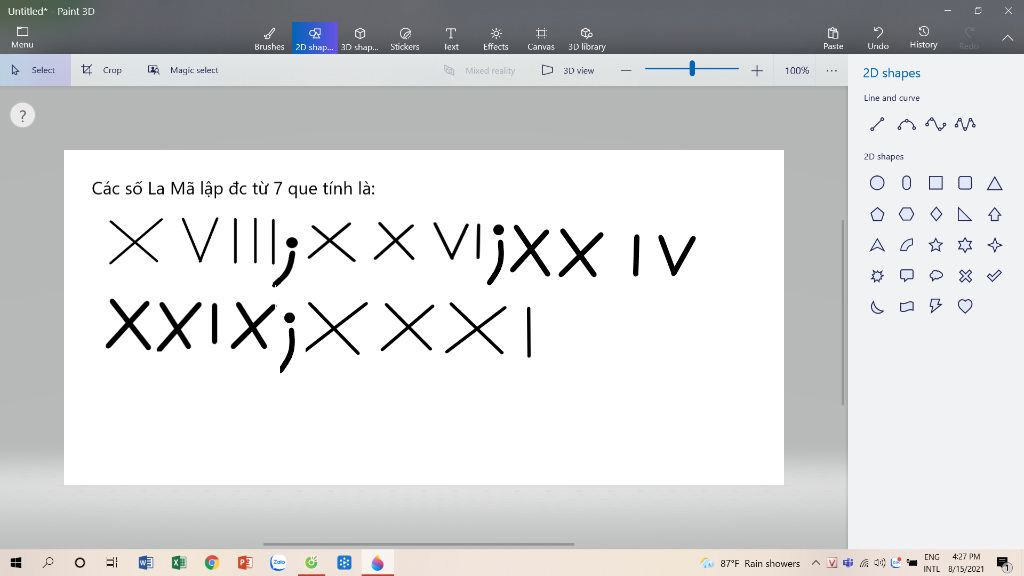Screen dimensions: 1024x576
Task: Click the canvas horizontal scrollbar
Action: (x=419, y=544)
